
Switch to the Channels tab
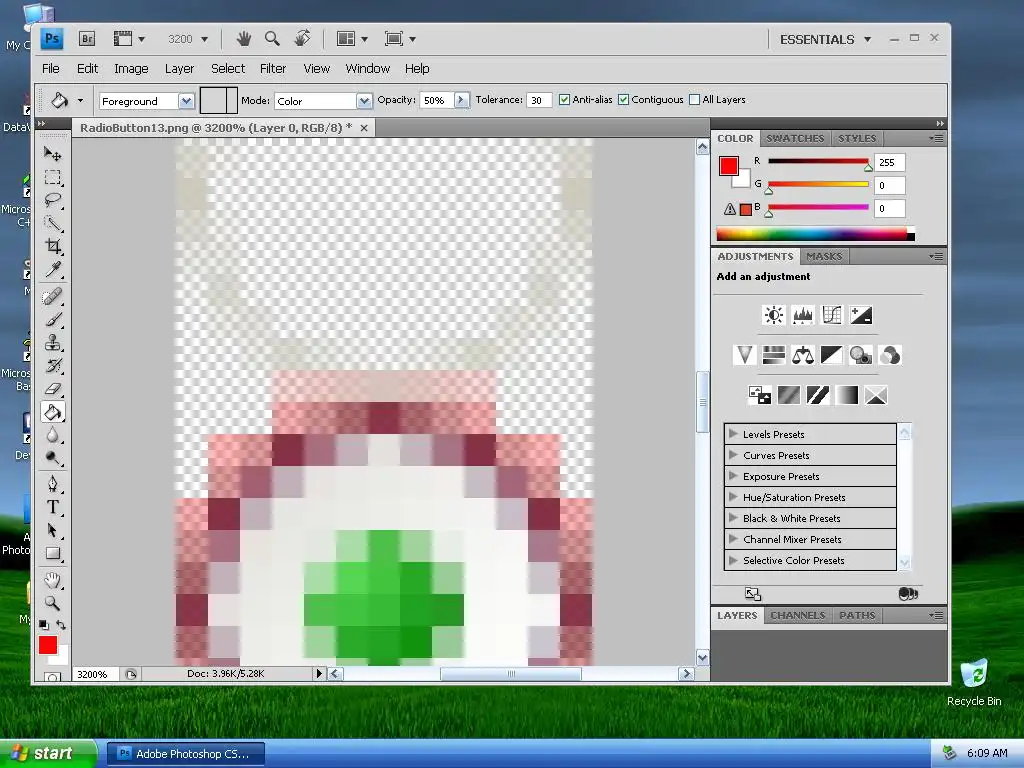pos(797,615)
